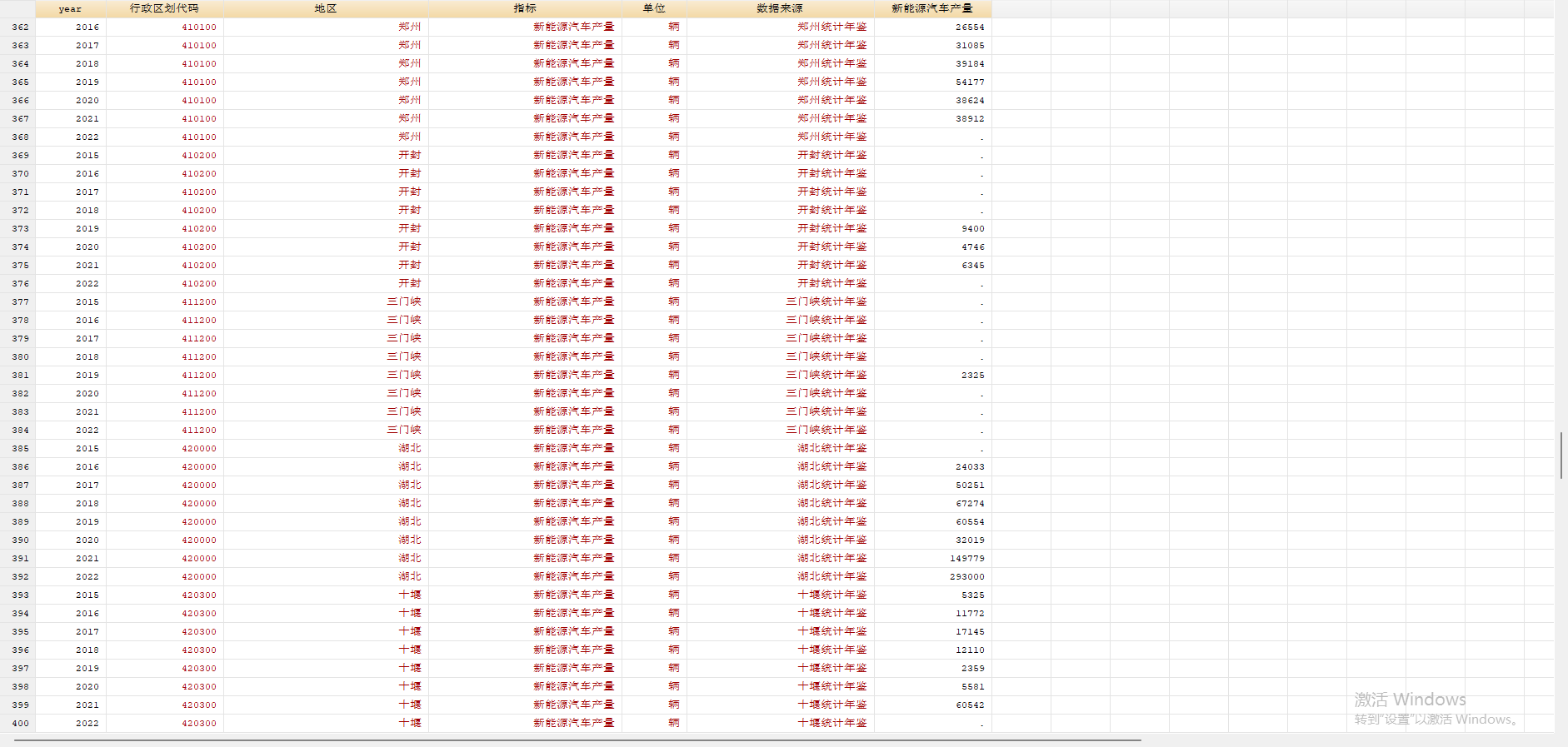Click the vertical scrollbar thumb
This screenshot has width=1568, height=747.
click(x=1561, y=456)
